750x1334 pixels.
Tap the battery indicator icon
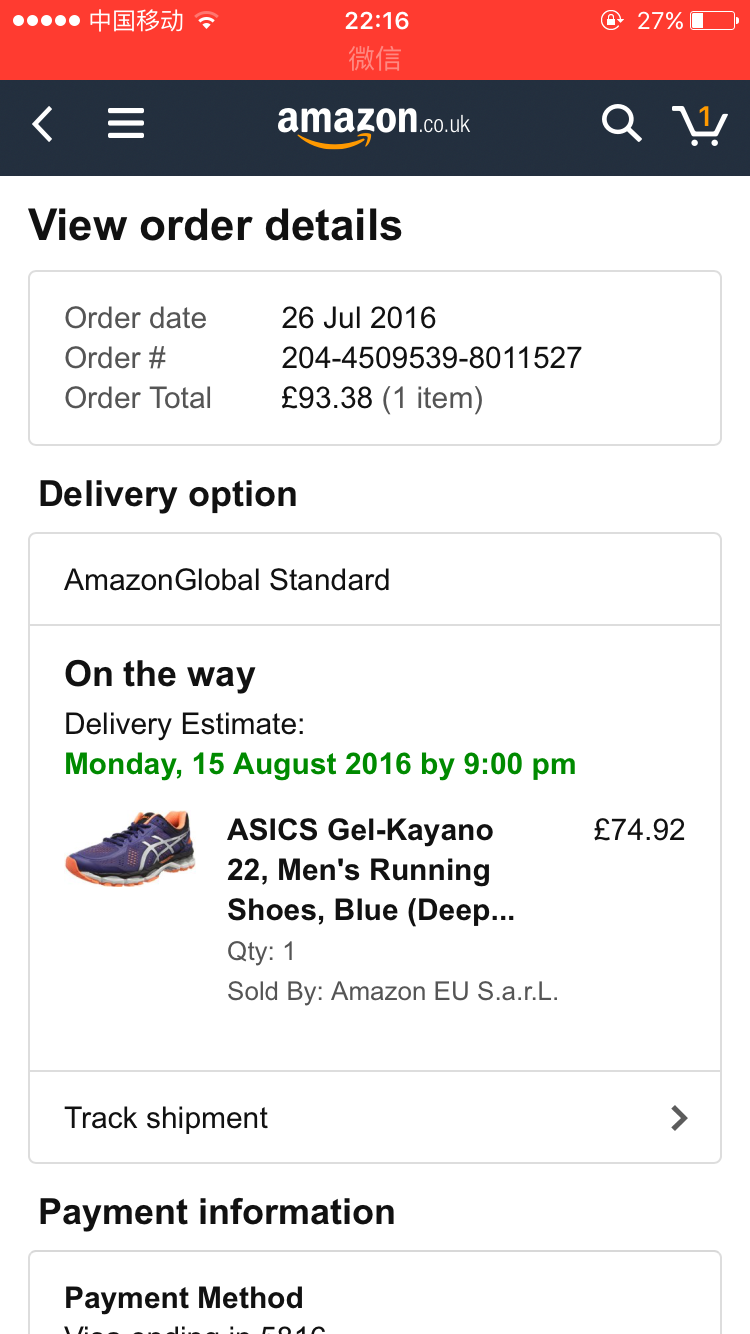pyautogui.click(x=713, y=21)
